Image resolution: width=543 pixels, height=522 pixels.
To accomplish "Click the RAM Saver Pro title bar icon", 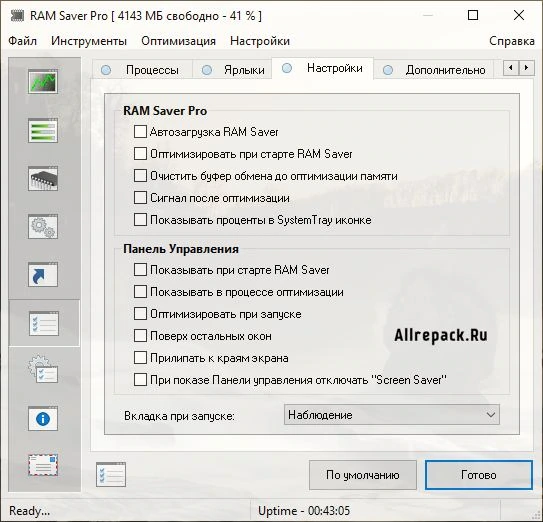I will click(17, 16).
